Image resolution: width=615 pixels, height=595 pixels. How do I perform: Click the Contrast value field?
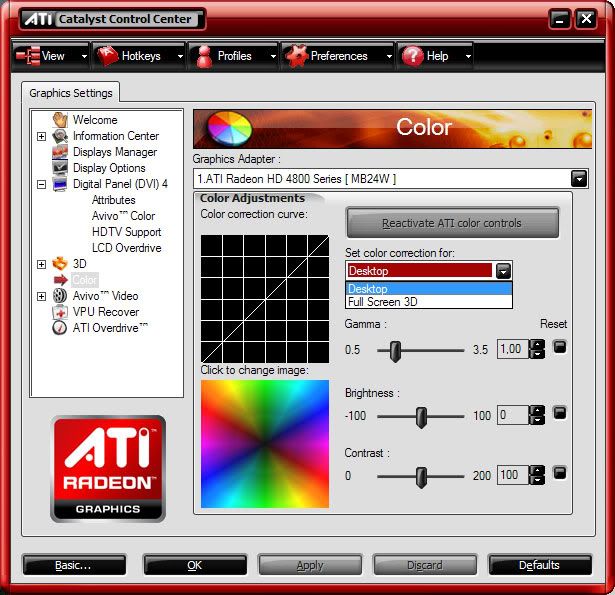(x=513, y=475)
